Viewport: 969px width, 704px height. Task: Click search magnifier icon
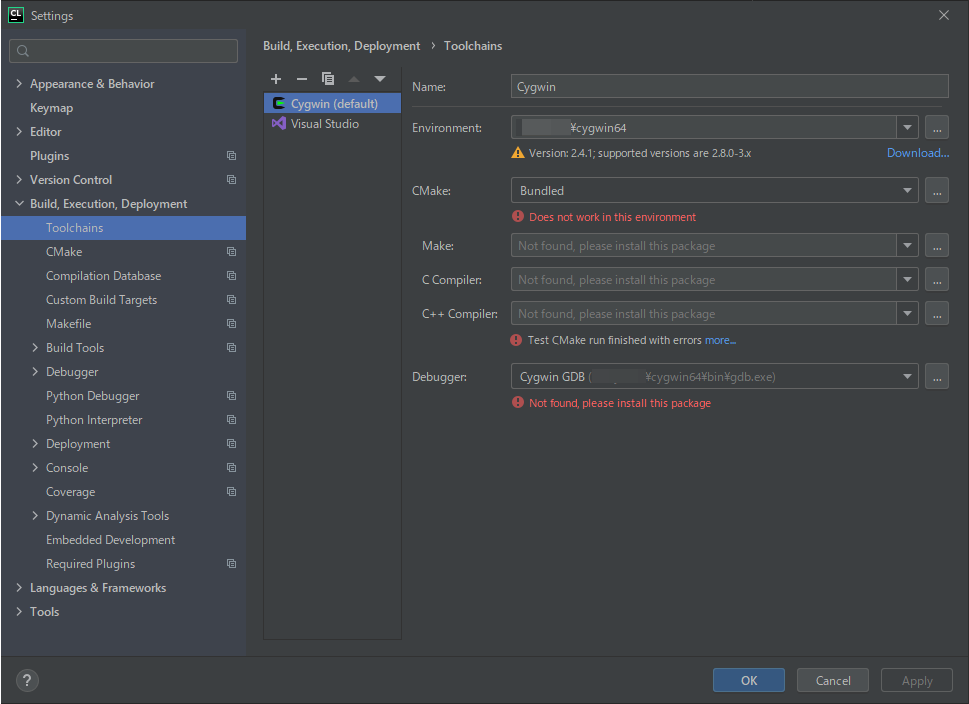23,51
